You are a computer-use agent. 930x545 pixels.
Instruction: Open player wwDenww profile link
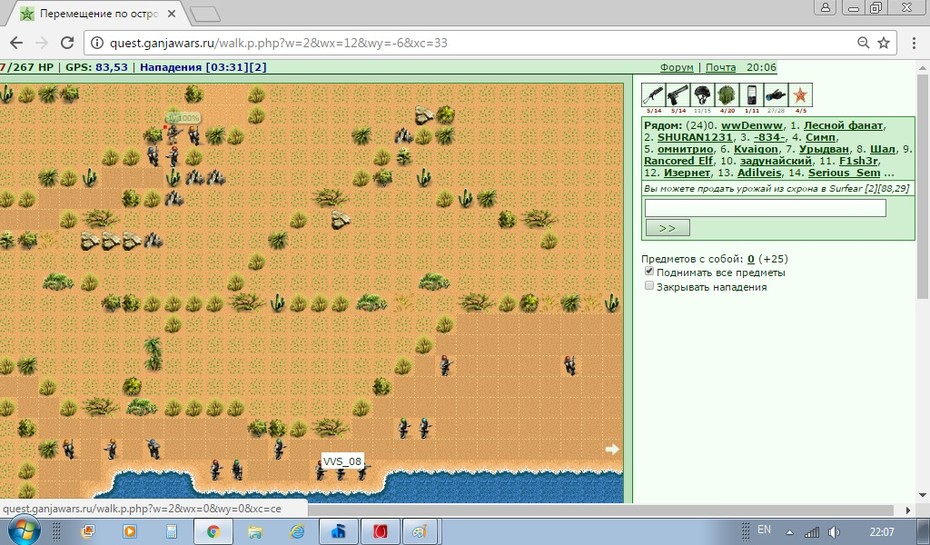(751, 126)
